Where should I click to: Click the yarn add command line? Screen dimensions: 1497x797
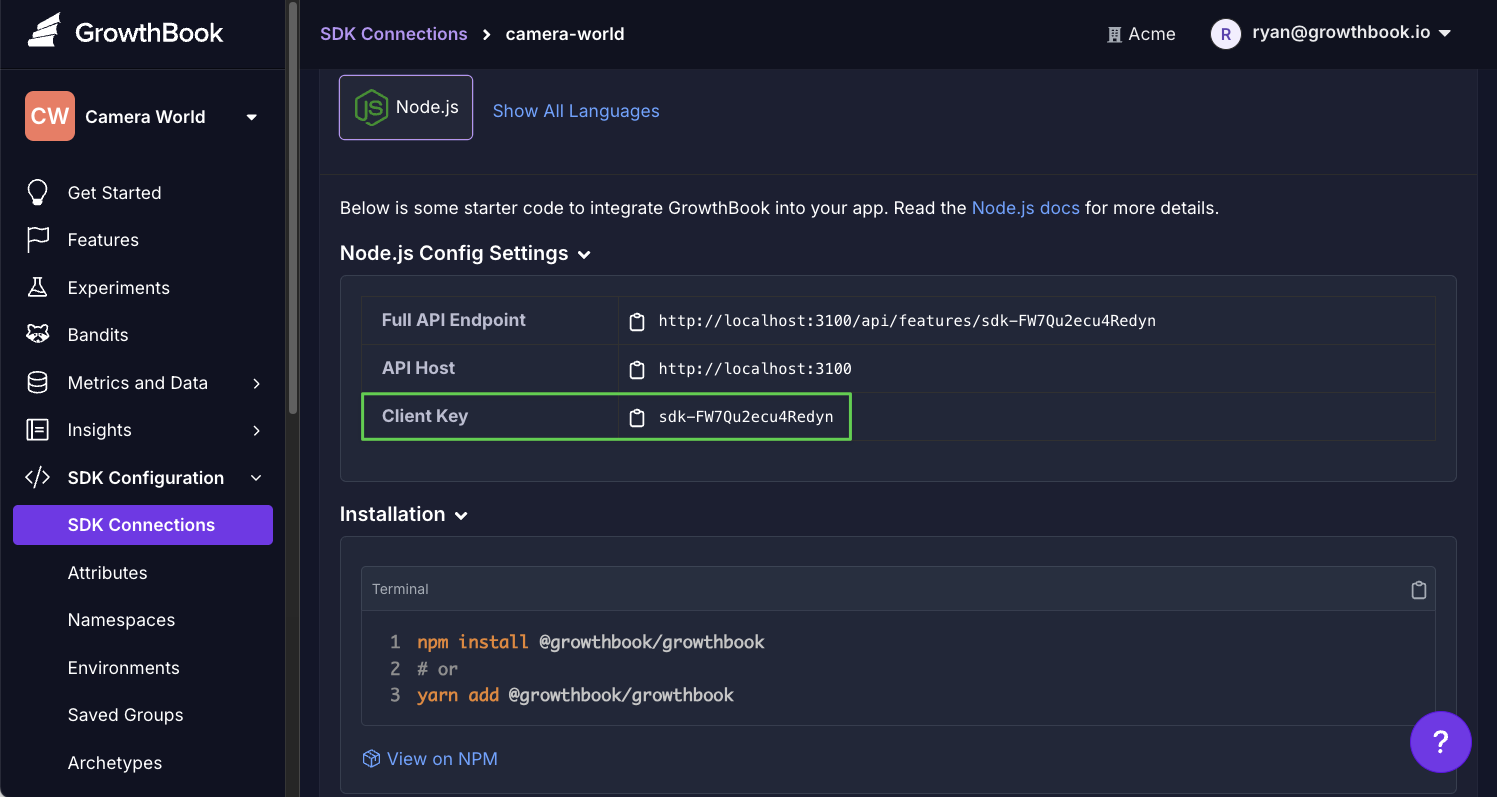tap(575, 695)
